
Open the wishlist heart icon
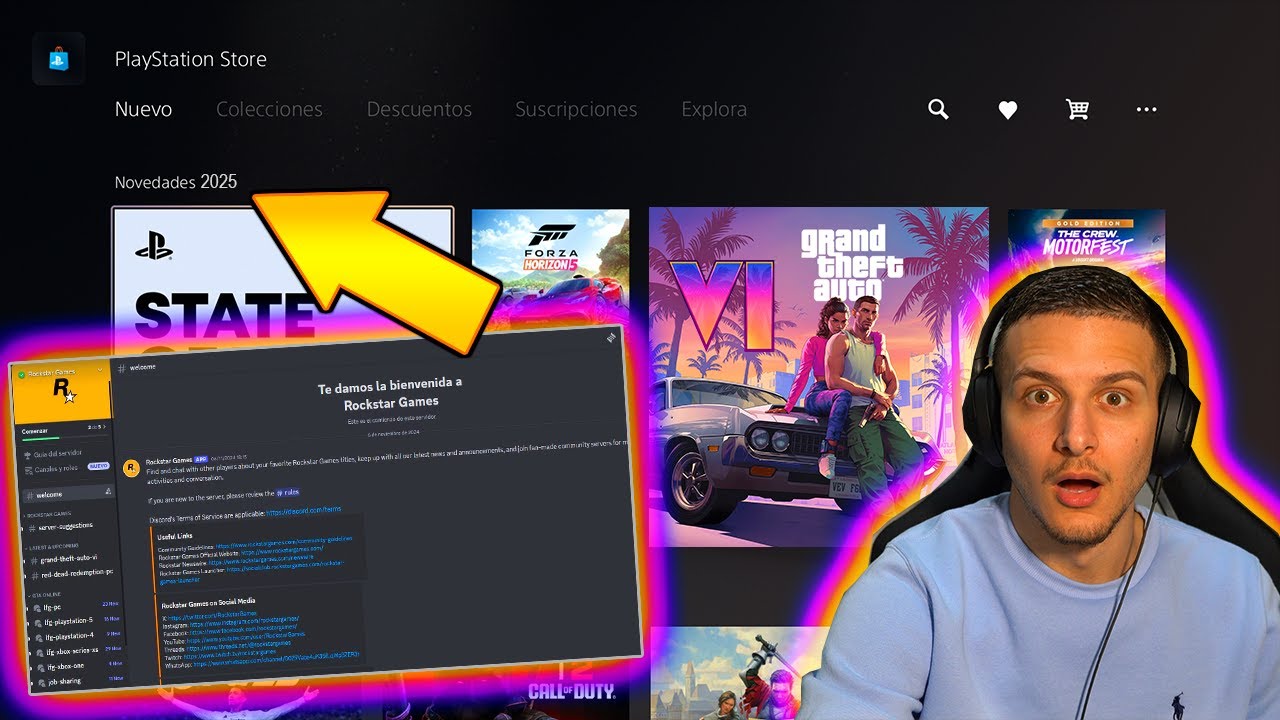point(1008,110)
